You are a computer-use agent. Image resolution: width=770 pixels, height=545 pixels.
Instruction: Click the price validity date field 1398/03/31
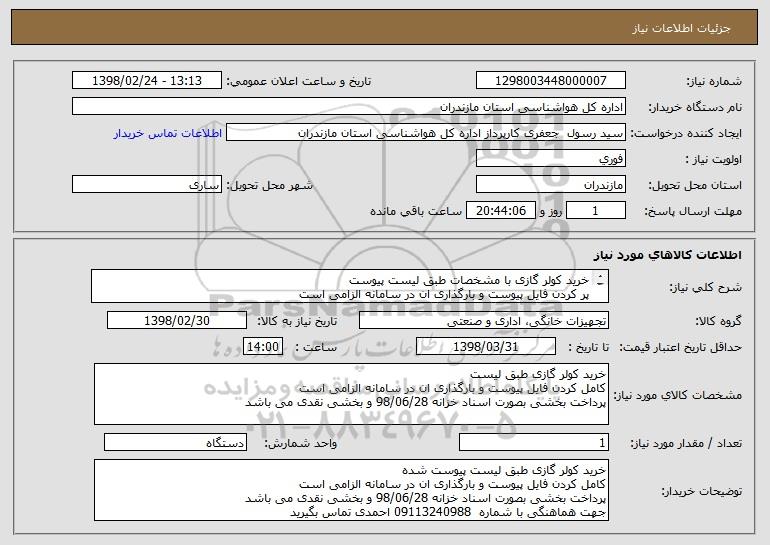coord(486,347)
